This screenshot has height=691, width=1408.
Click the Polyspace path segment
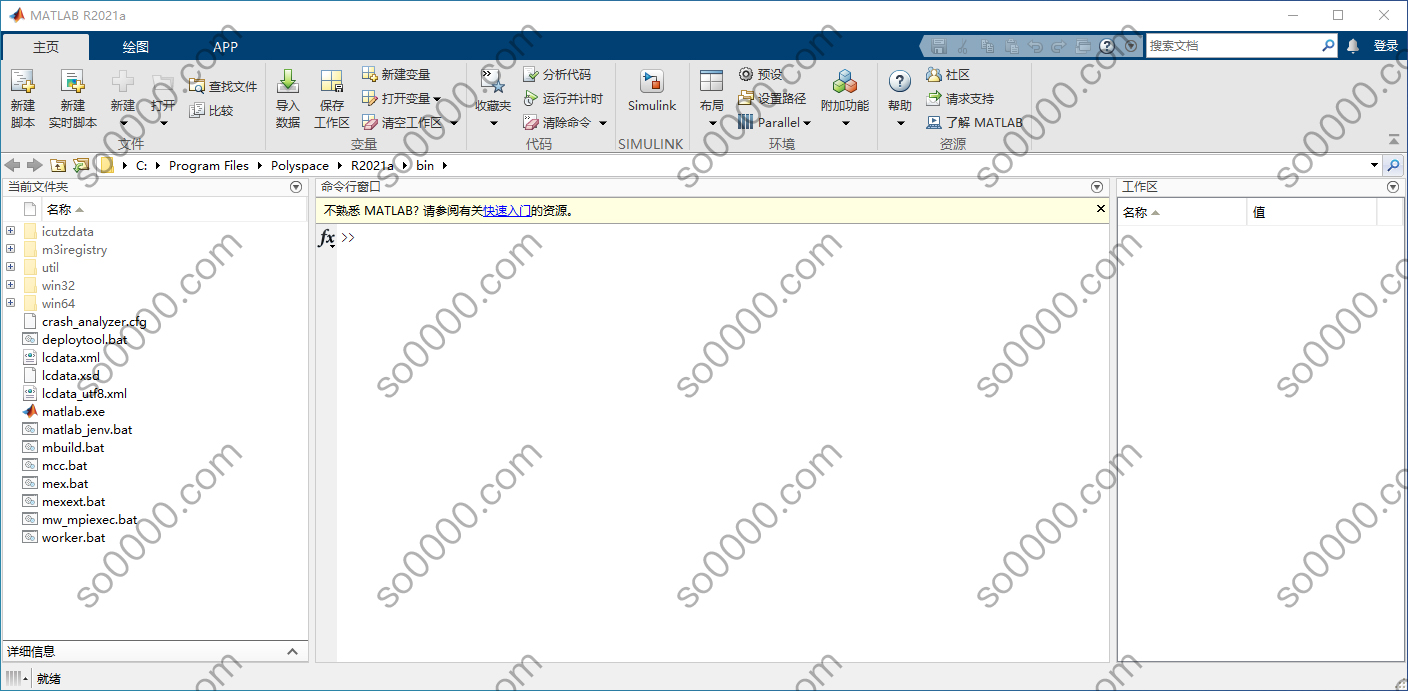tap(300, 165)
